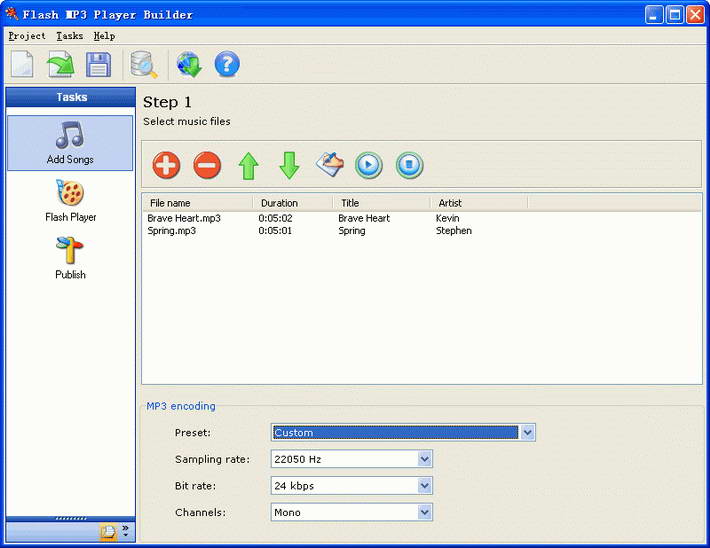Sort by the Duration column header
The width and height of the screenshot is (710, 548).
coord(293,203)
